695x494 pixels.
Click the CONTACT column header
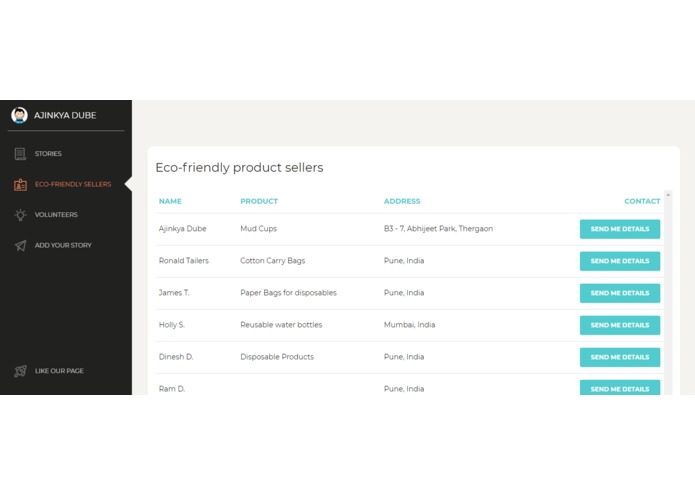coord(642,201)
